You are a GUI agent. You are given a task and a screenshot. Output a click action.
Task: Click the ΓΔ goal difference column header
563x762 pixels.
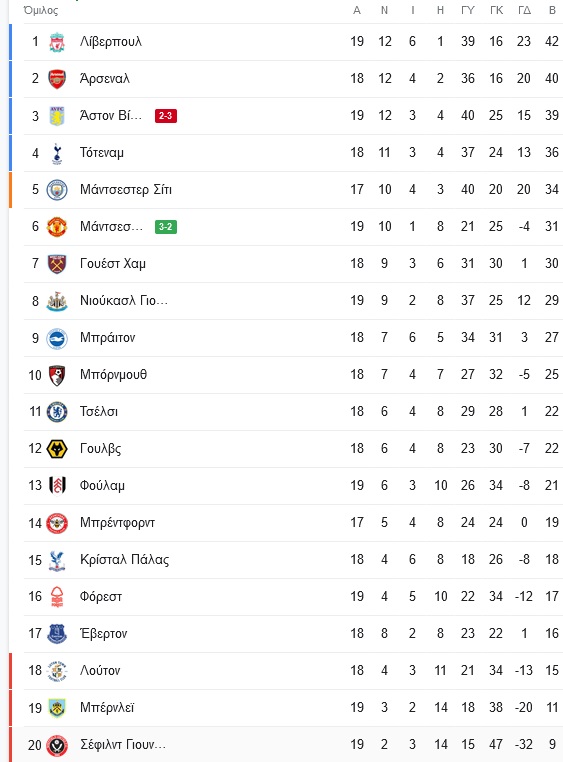pyautogui.click(x=524, y=10)
